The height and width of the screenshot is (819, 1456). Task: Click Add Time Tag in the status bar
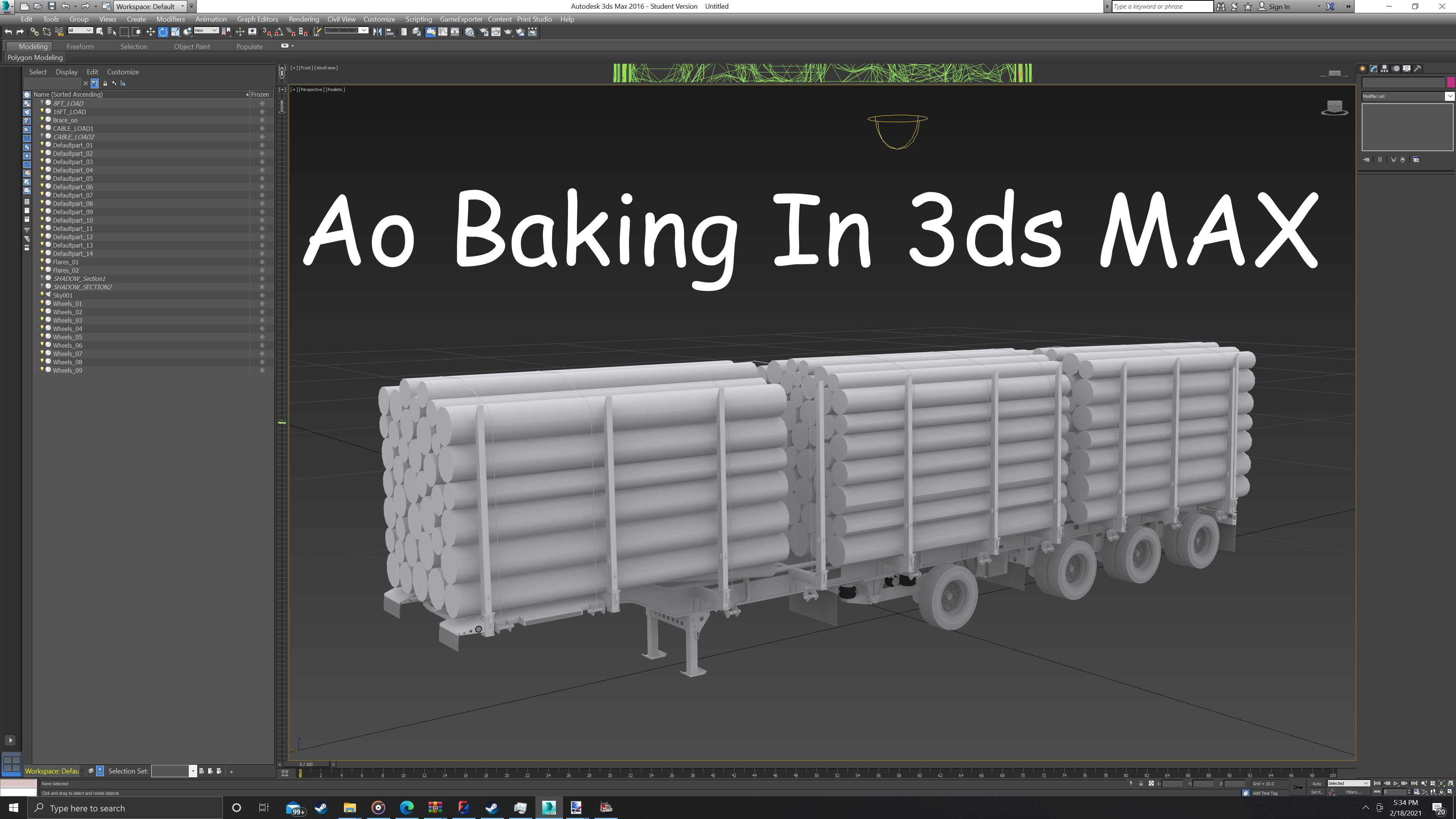tap(1265, 793)
